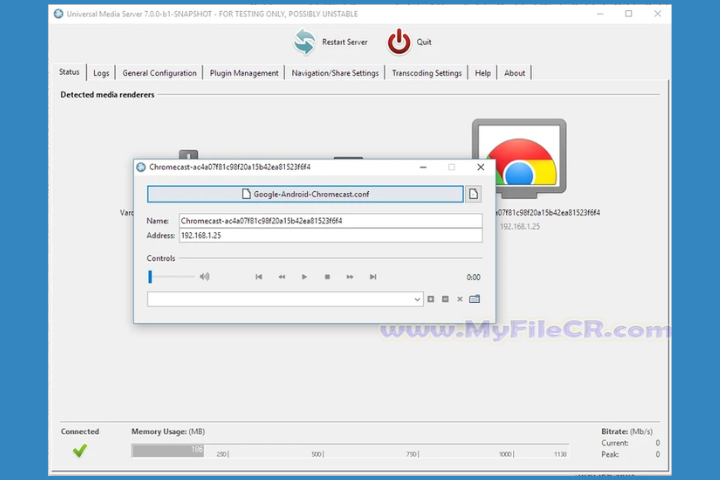Open the Logs tab
720x480 pixels.
coord(101,73)
